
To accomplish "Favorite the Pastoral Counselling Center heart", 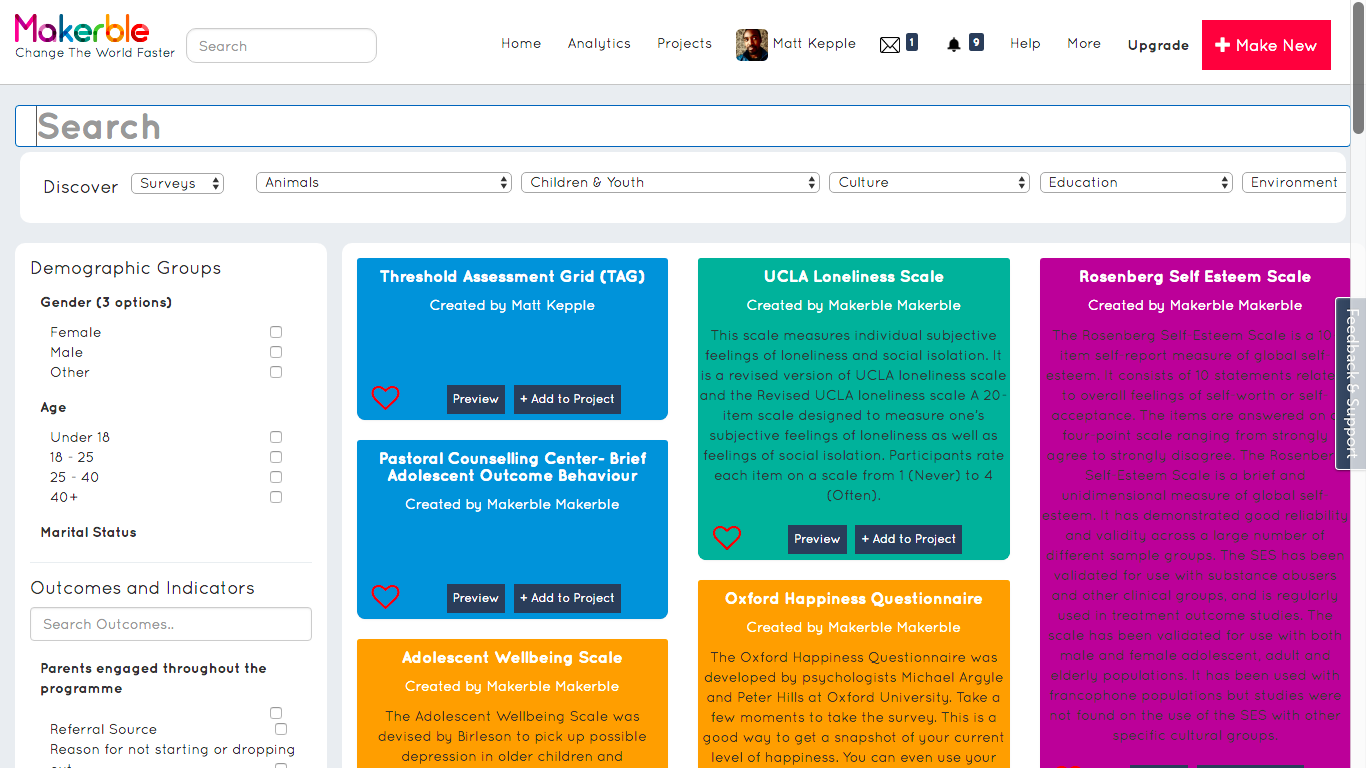I will pyautogui.click(x=385, y=597).
